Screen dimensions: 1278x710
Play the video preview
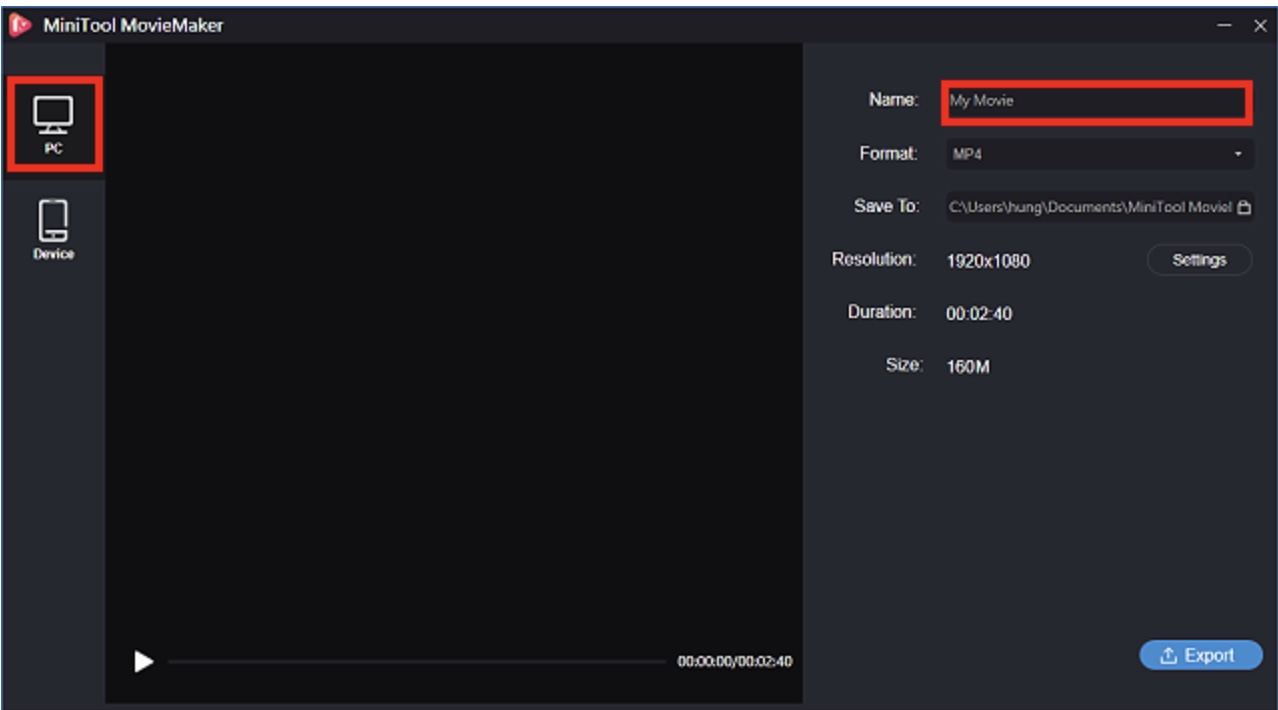144,661
